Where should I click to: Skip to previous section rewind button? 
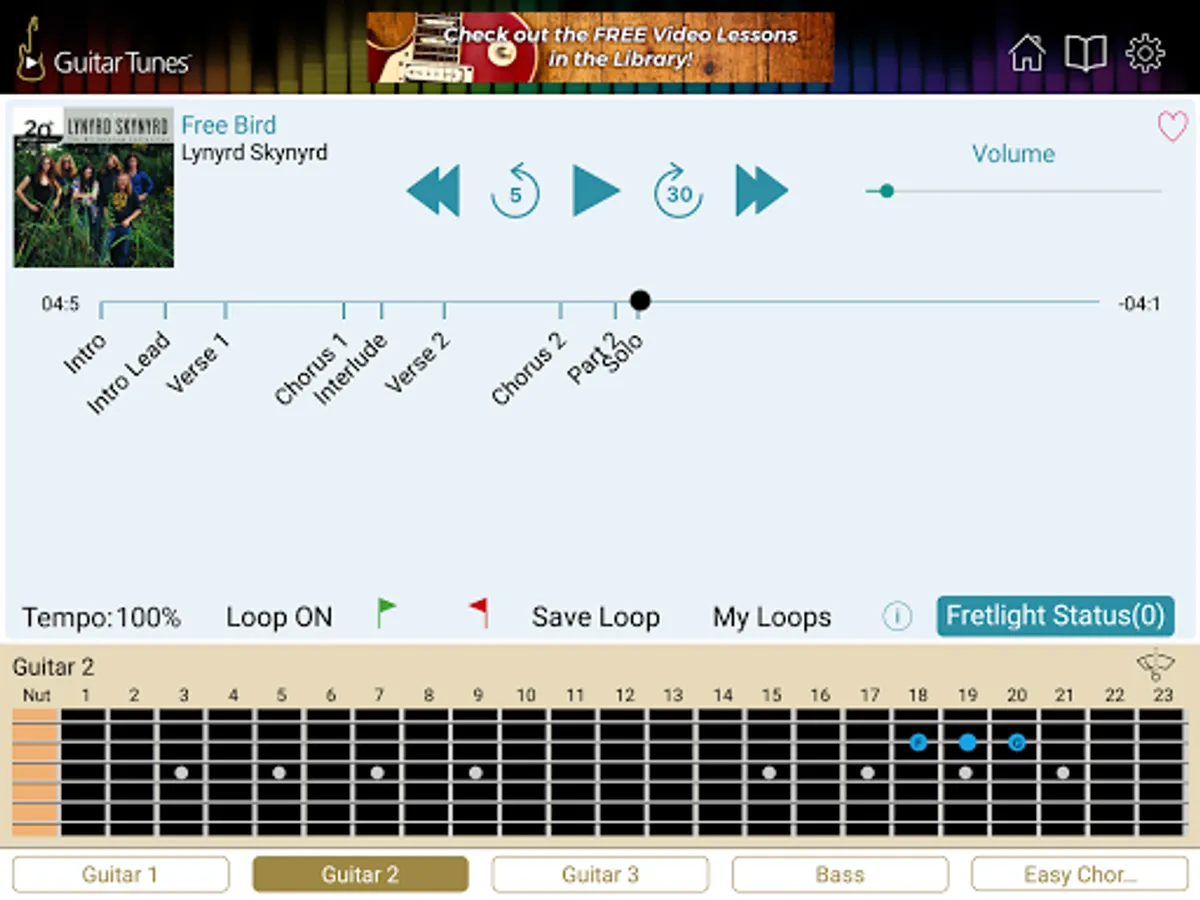[x=433, y=190]
